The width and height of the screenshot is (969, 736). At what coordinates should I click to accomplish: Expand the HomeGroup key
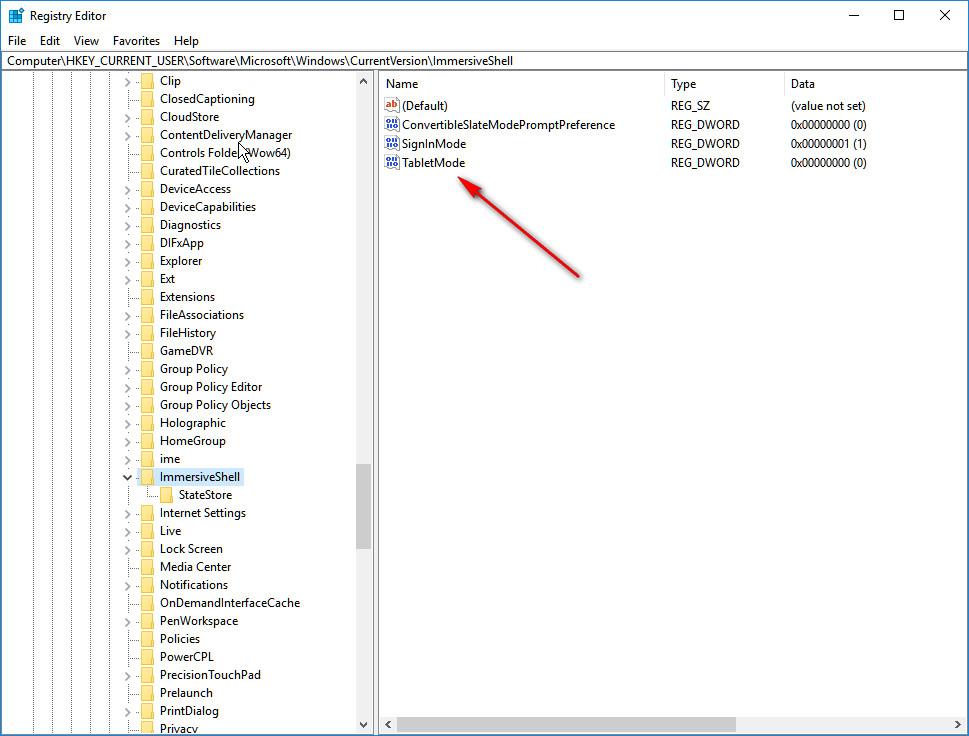pos(127,442)
